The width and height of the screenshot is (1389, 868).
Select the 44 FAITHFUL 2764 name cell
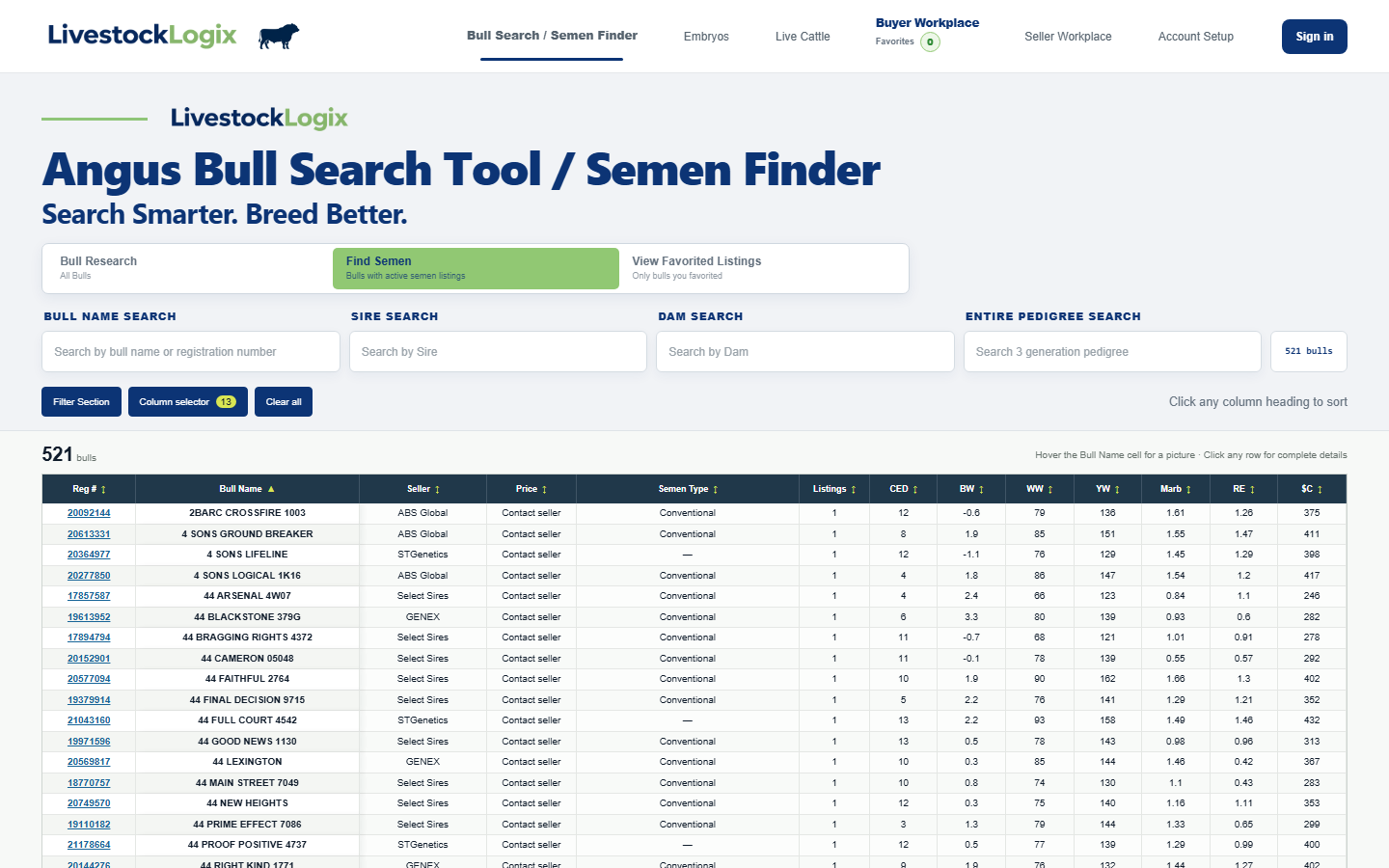coord(247,679)
